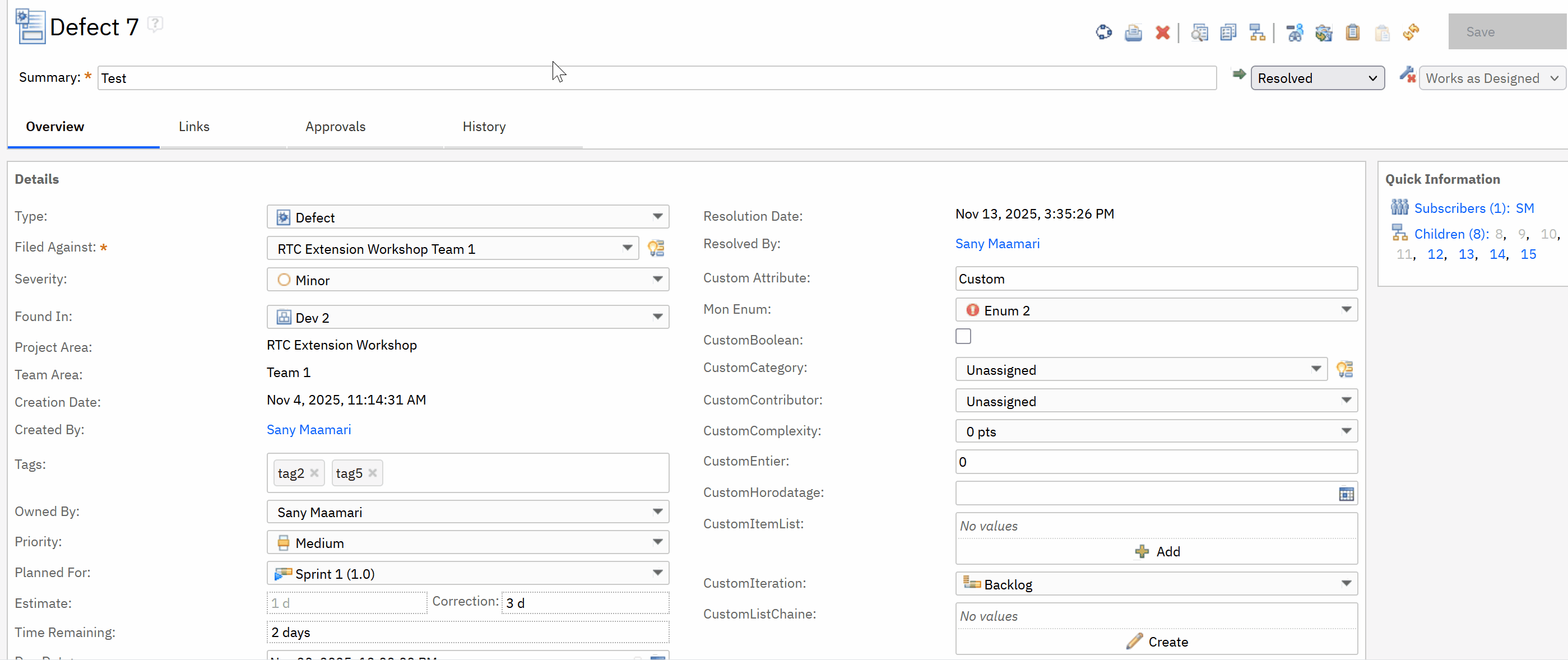Click the Subscribers people icon
Screen dimensions: 1568x660
(1399, 207)
